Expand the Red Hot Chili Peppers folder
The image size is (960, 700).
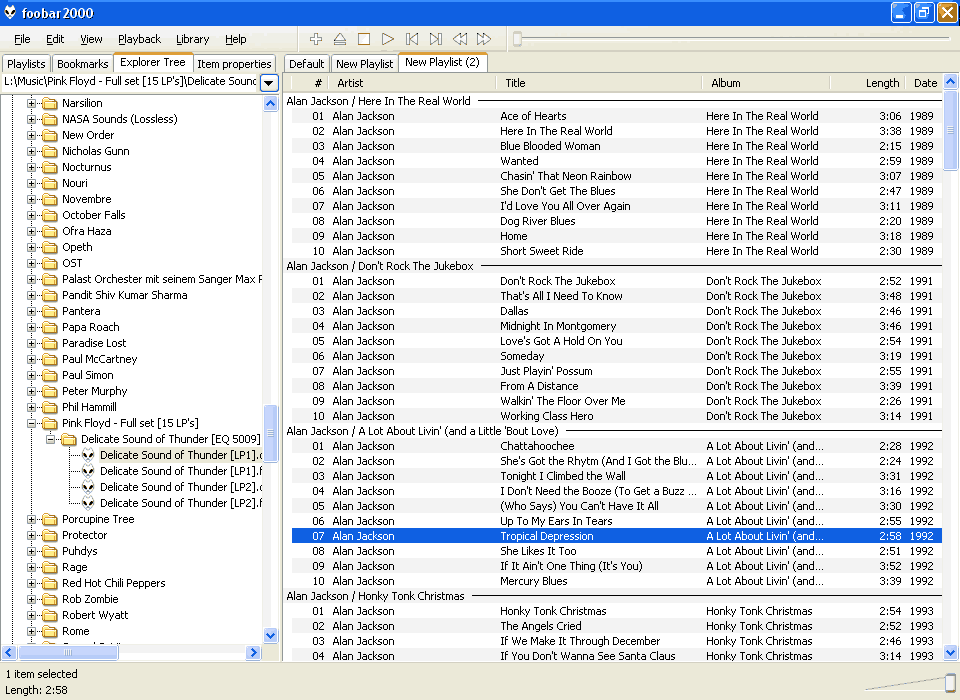coord(31,583)
